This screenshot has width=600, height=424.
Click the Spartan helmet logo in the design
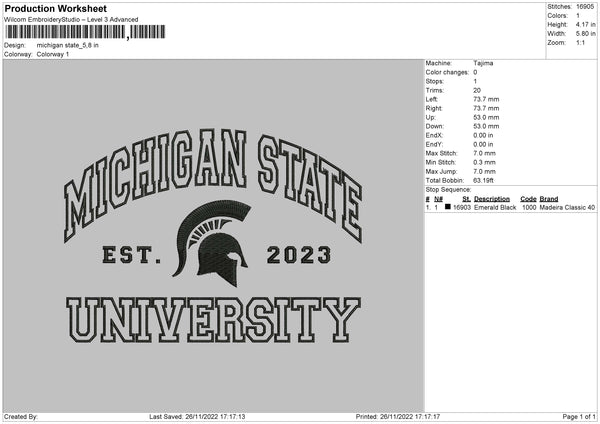coord(212,243)
